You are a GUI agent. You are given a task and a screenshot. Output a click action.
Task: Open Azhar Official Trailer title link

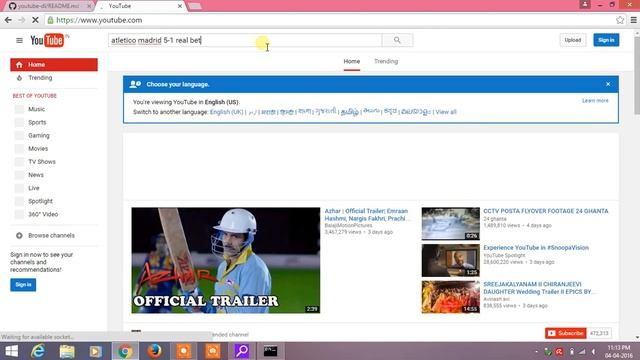pyautogui.click(x=367, y=215)
